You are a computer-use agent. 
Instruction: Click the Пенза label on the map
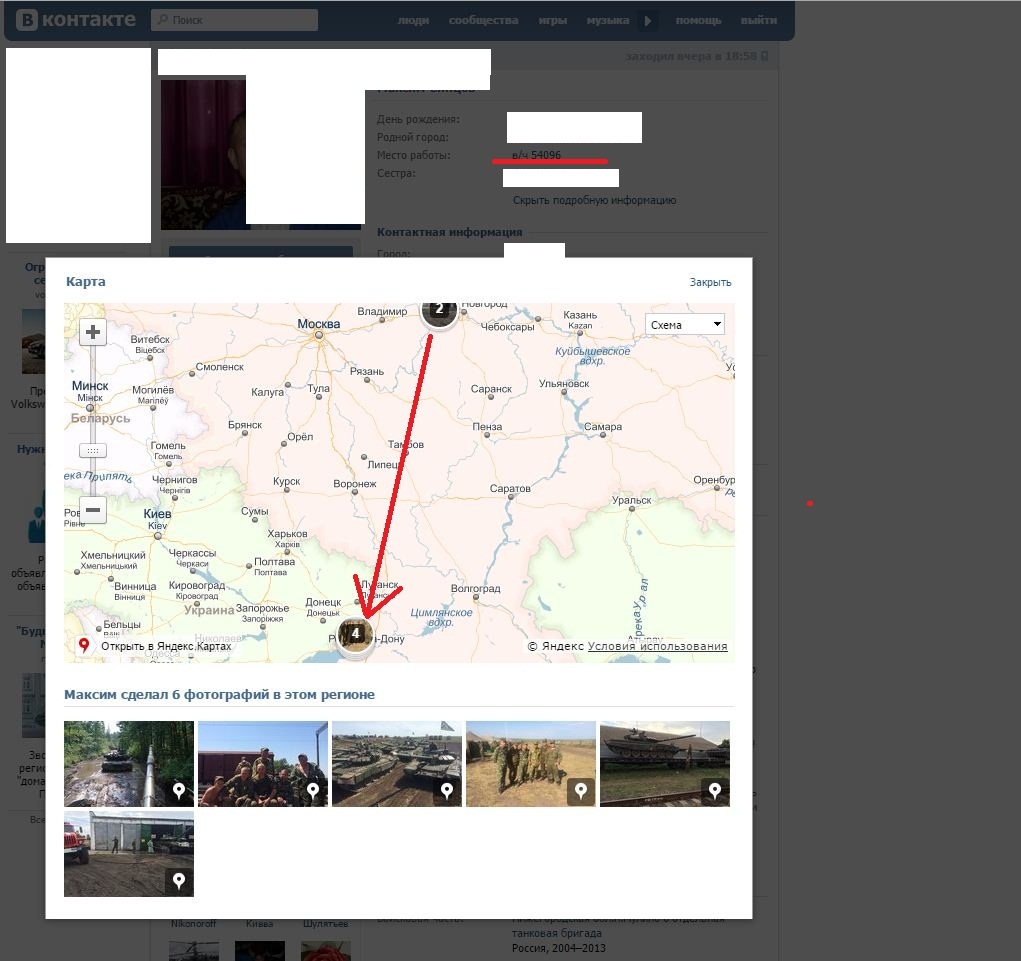[x=487, y=426]
